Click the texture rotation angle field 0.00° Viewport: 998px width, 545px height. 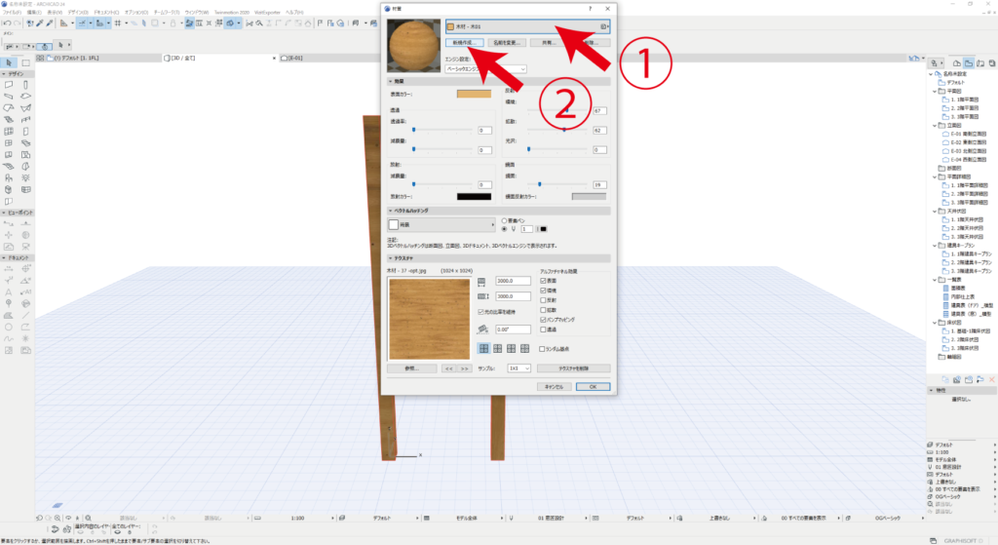tap(513, 329)
